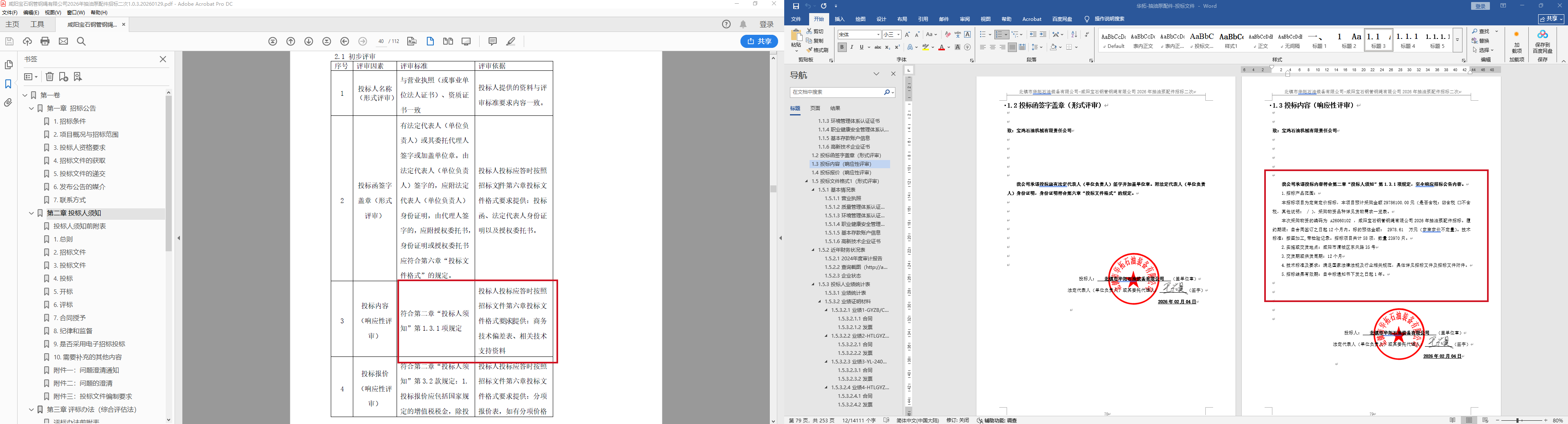Increase indent in Word paragraph group
Image resolution: width=1568 pixels, height=424 pixels.
pos(1043,35)
